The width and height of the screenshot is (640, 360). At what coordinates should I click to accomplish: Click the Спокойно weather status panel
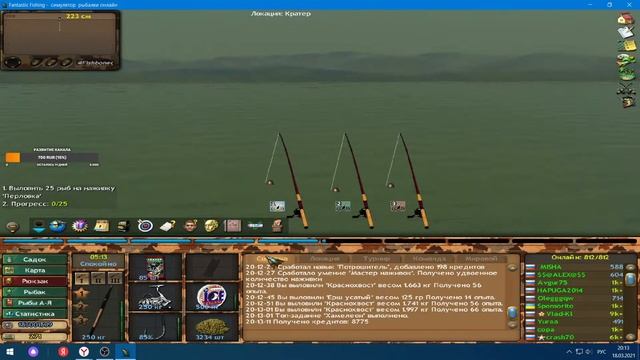click(x=98, y=261)
